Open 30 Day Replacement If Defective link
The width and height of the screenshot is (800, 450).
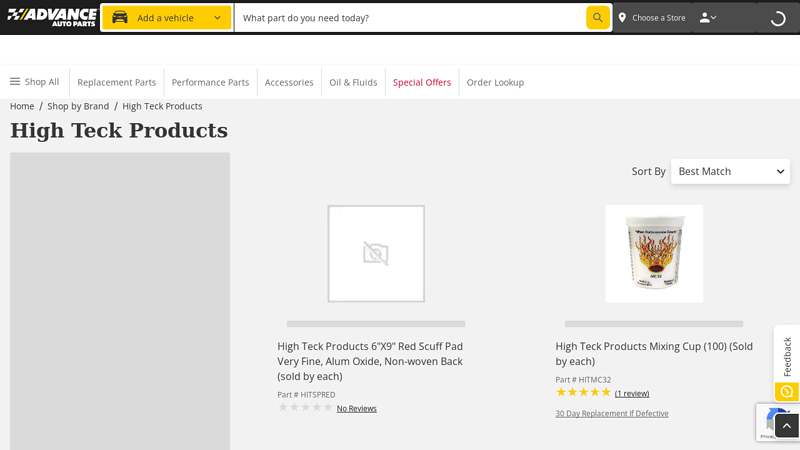pyautogui.click(x=612, y=413)
